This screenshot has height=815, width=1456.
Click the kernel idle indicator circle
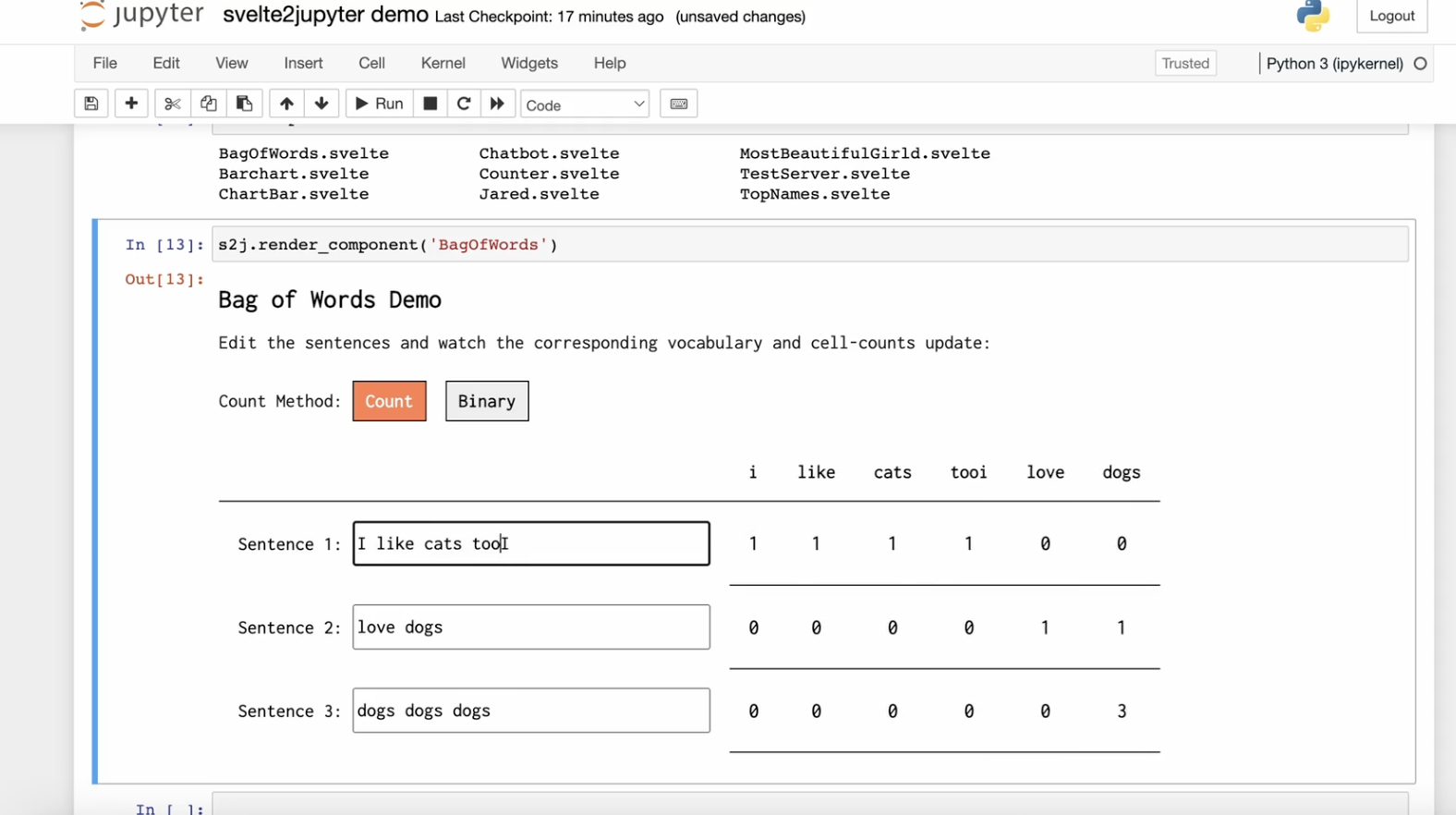[1421, 64]
